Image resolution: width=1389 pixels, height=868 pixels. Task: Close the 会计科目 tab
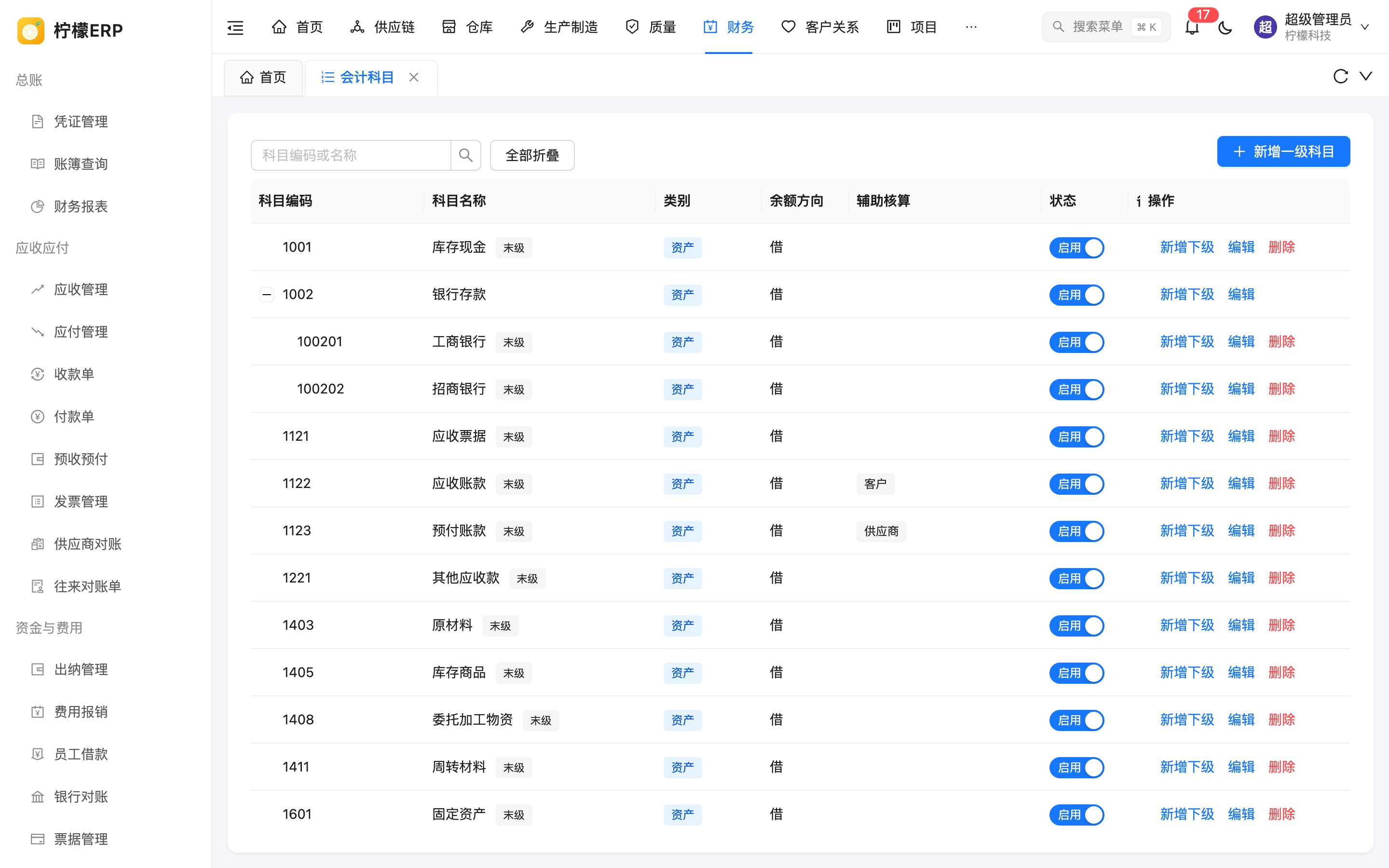pos(414,78)
